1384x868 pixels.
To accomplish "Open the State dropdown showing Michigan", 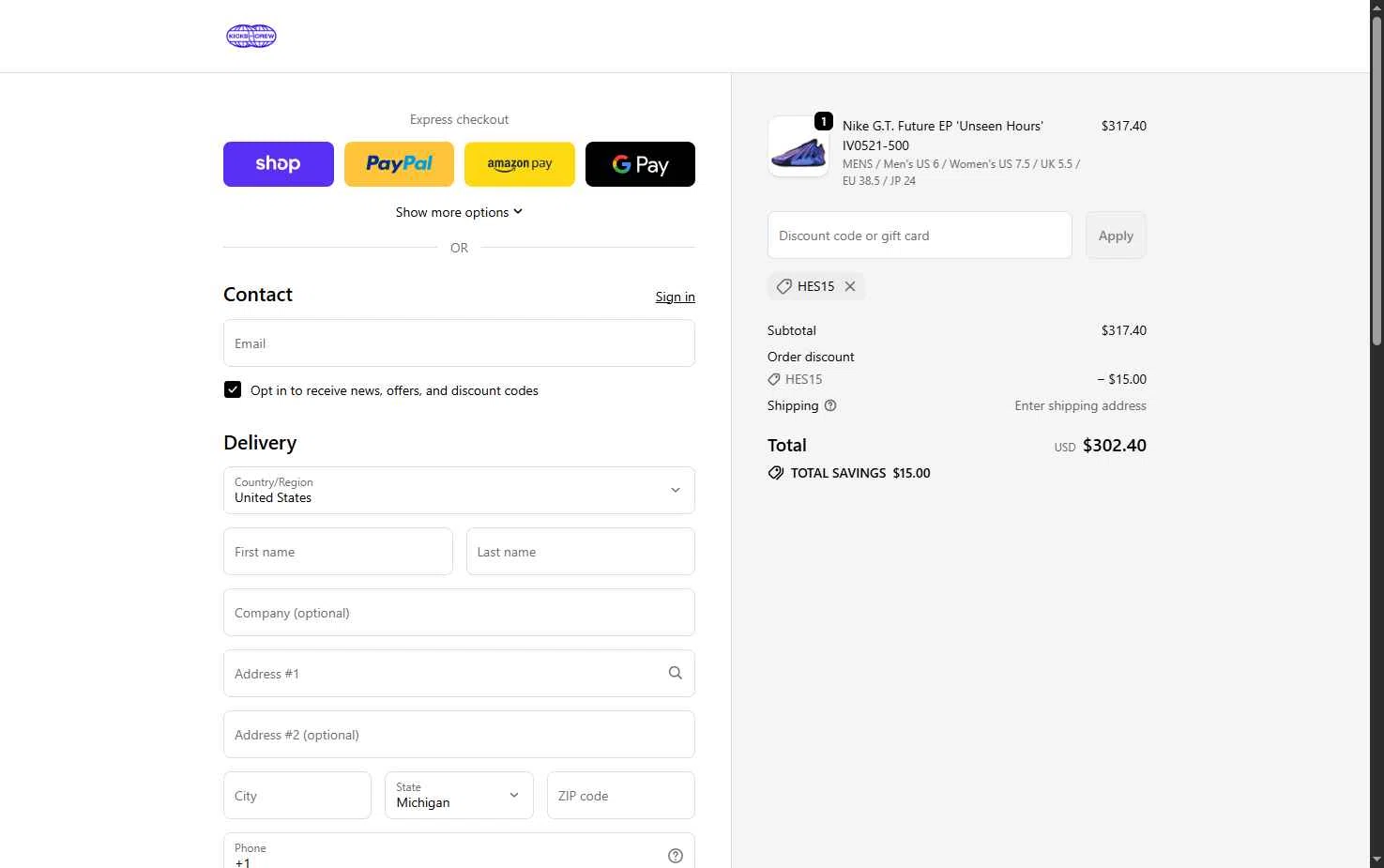I will pyautogui.click(x=459, y=795).
